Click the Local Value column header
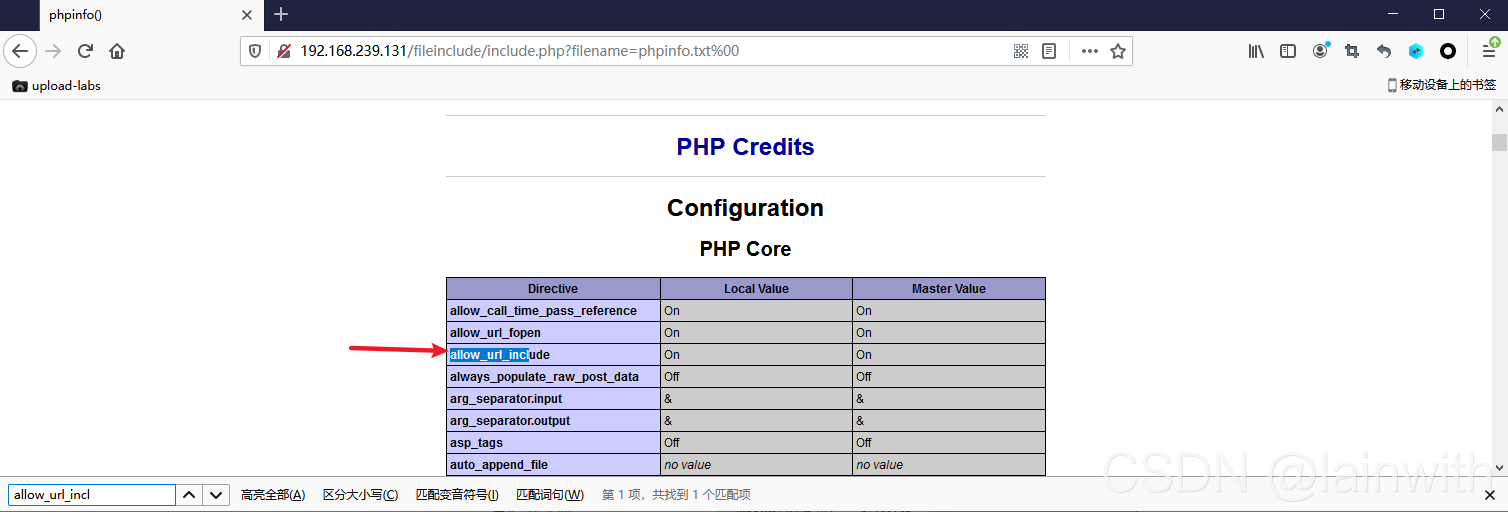This screenshot has width=1508, height=512. pos(756,289)
